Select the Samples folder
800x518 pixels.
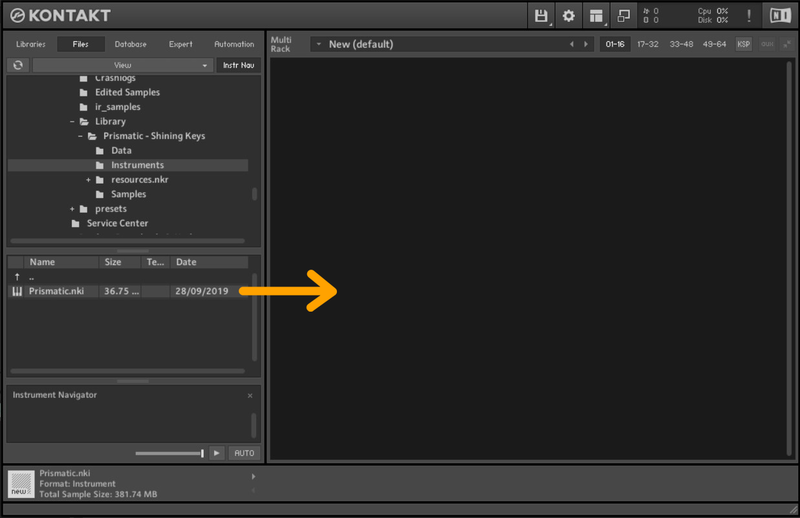(129, 194)
